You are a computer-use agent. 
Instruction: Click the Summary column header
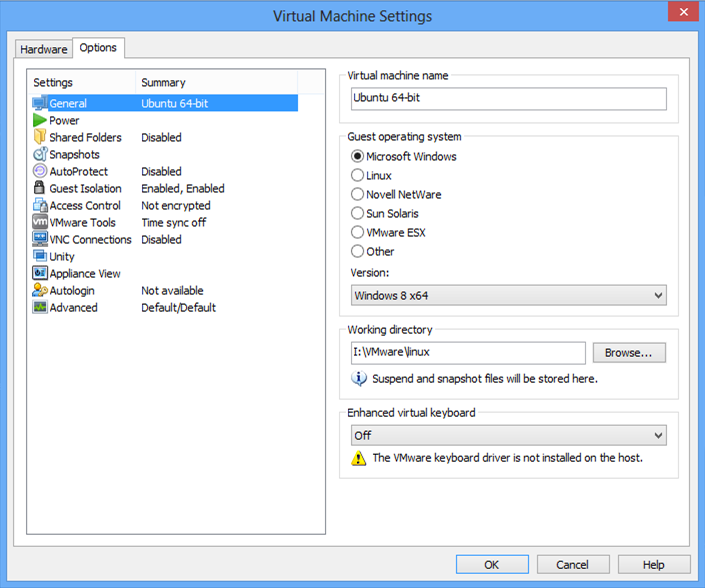click(x=216, y=82)
